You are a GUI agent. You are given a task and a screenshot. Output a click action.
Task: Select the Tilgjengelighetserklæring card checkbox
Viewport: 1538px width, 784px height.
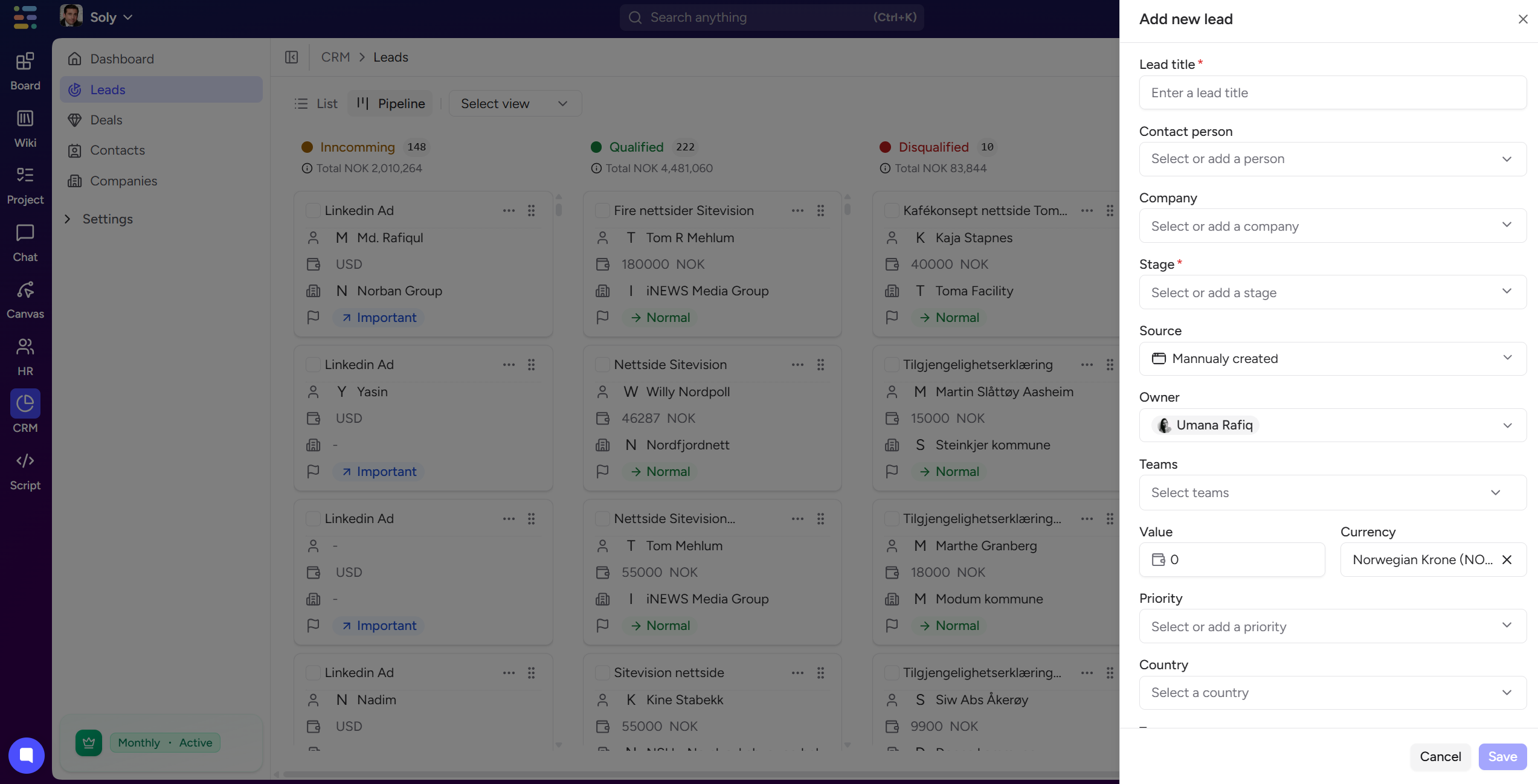(891, 365)
